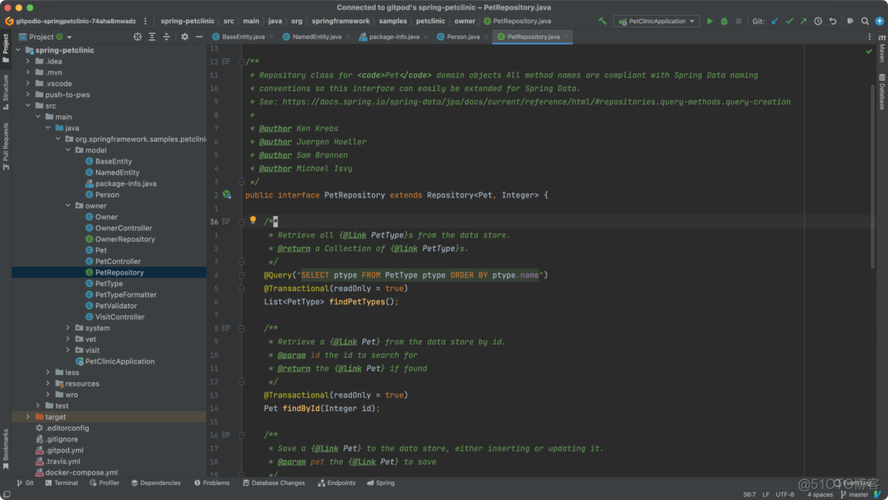The height and width of the screenshot is (500, 888).
Task: Open Database Changes tool window
Action: [x=274, y=483]
